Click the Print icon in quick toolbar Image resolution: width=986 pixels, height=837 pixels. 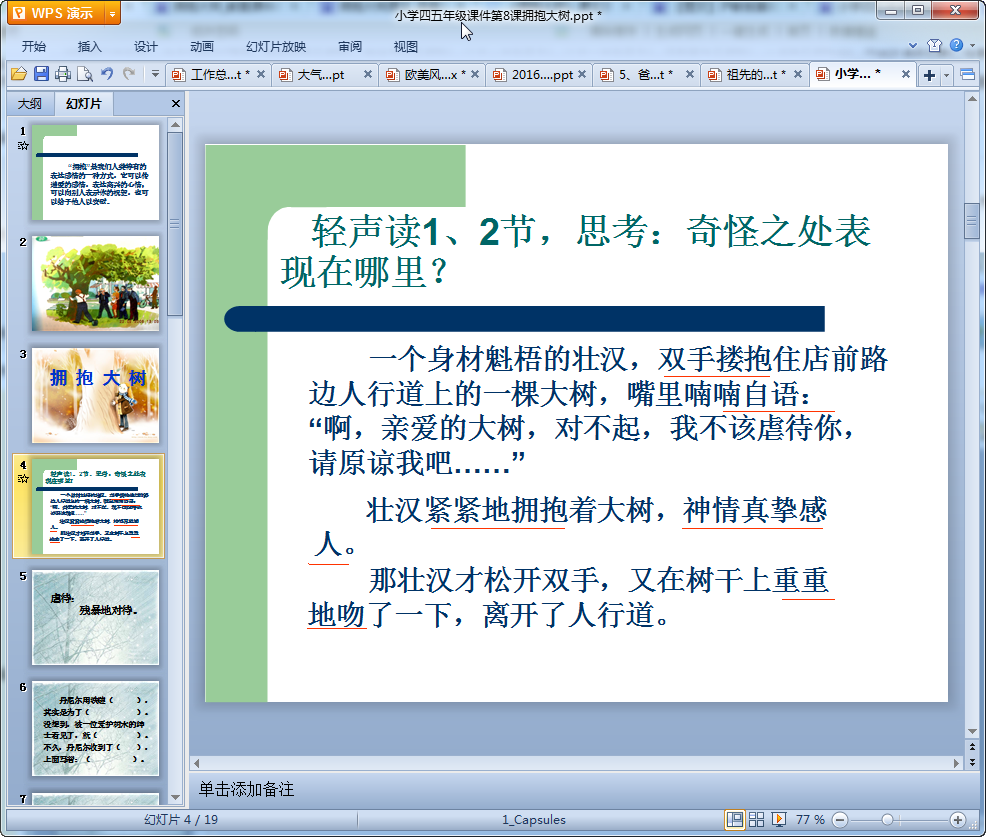coord(63,74)
